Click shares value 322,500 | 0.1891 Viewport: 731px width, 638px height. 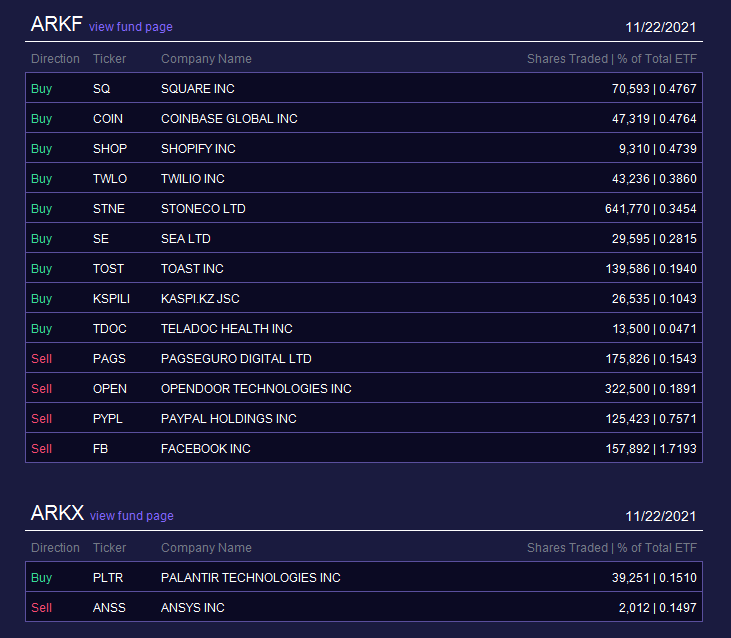tap(651, 389)
